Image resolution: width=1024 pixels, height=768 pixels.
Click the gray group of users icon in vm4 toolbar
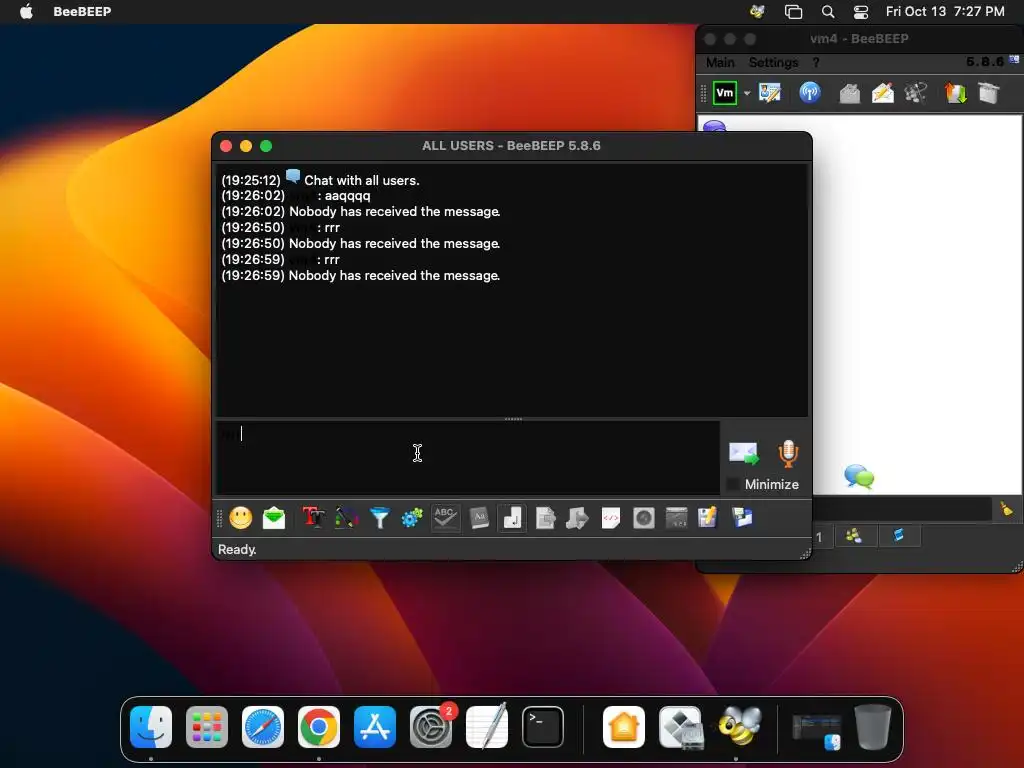tap(916, 93)
